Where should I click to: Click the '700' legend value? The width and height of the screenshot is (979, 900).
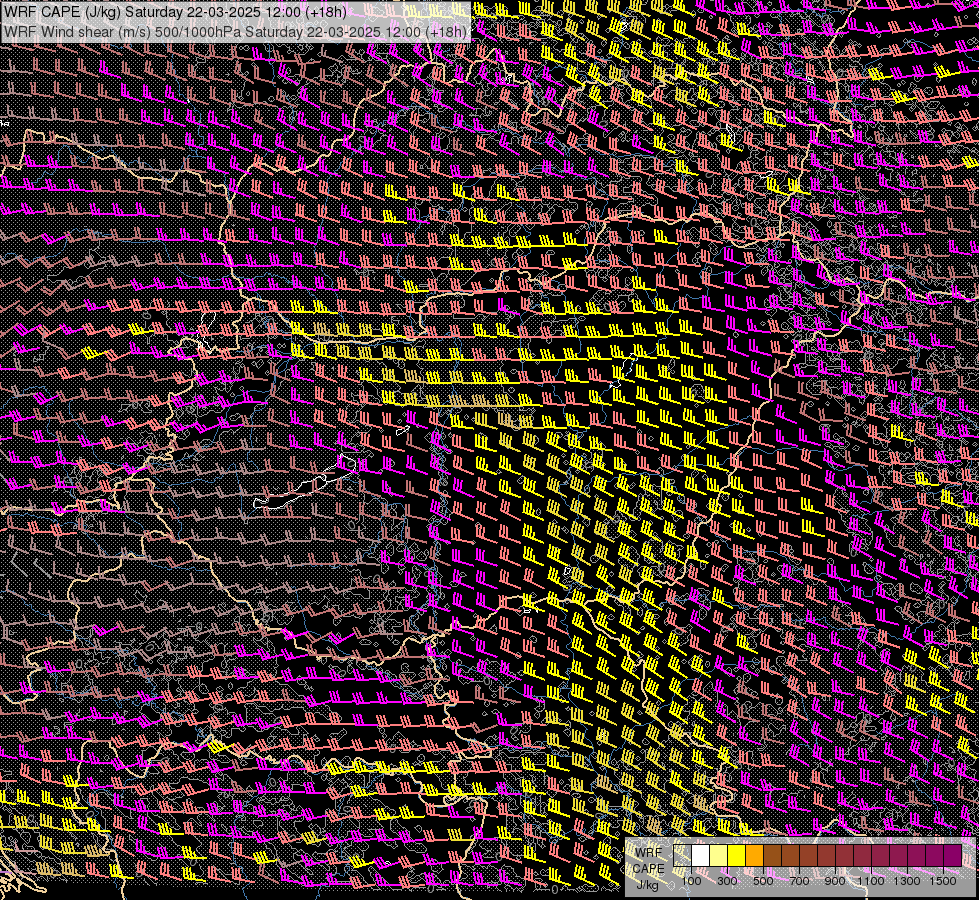799,881
